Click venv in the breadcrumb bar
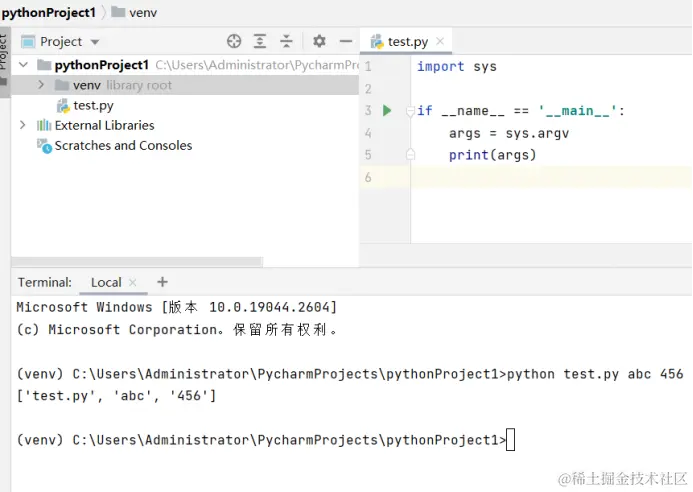The height and width of the screenshot is (492, 693). pos(143,13)
